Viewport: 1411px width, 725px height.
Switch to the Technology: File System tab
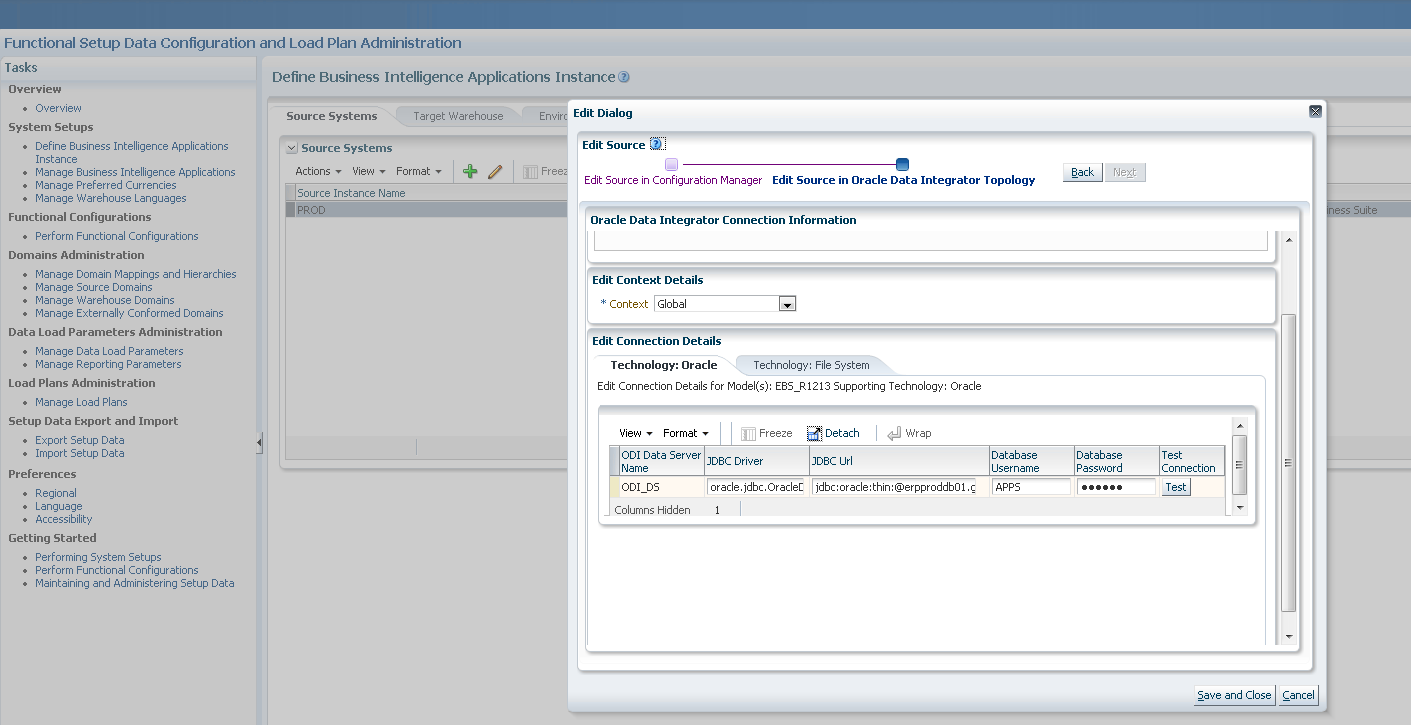(x=813, y=364)
